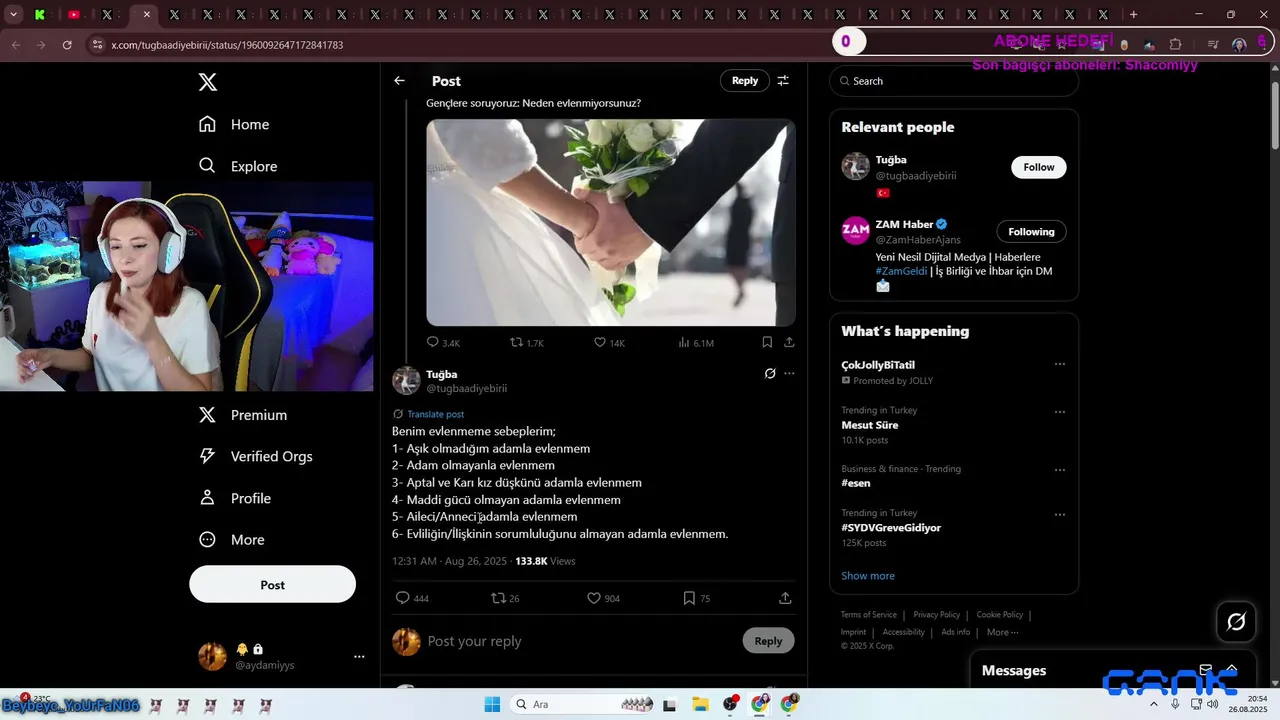Screen dimensions: 1280x720
Task: Open the Mesut Süre trending topic
Action: pyautogui.click(x=870, y=425)
